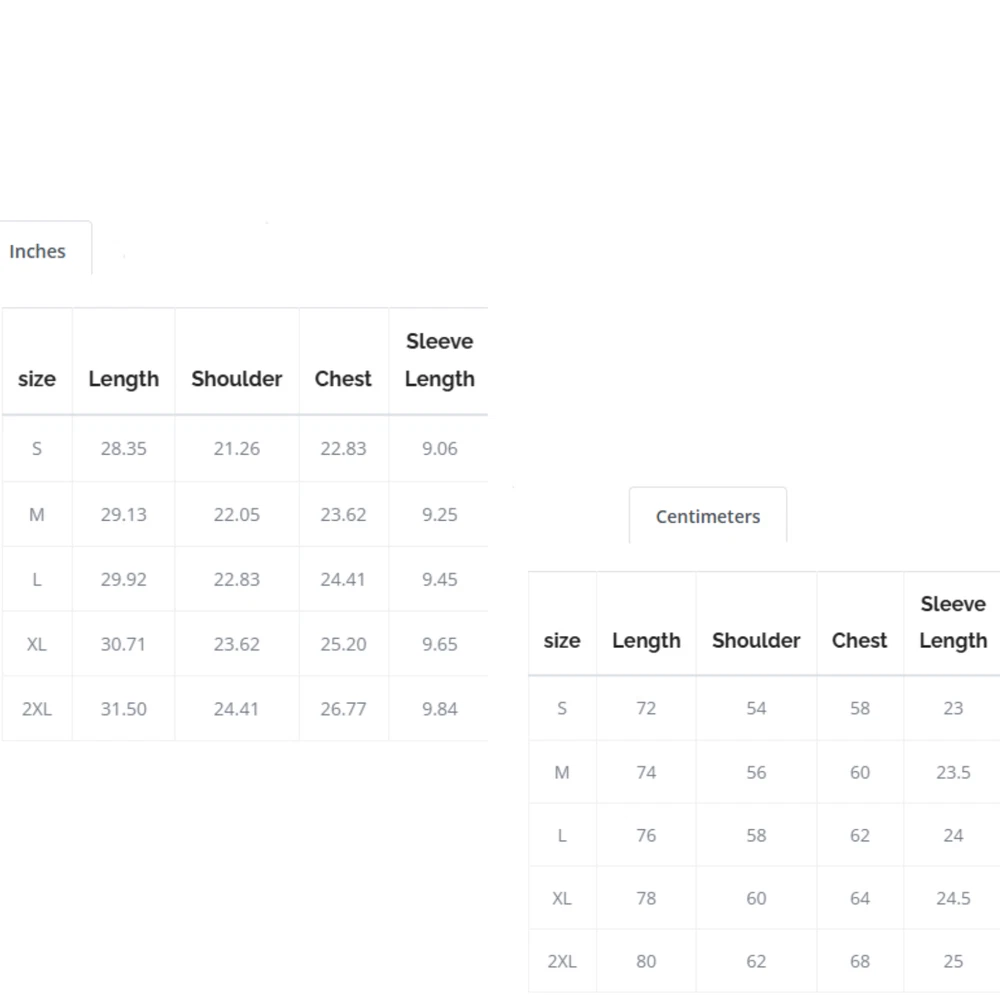Select the 68 chest value

(x=859, y=961)
